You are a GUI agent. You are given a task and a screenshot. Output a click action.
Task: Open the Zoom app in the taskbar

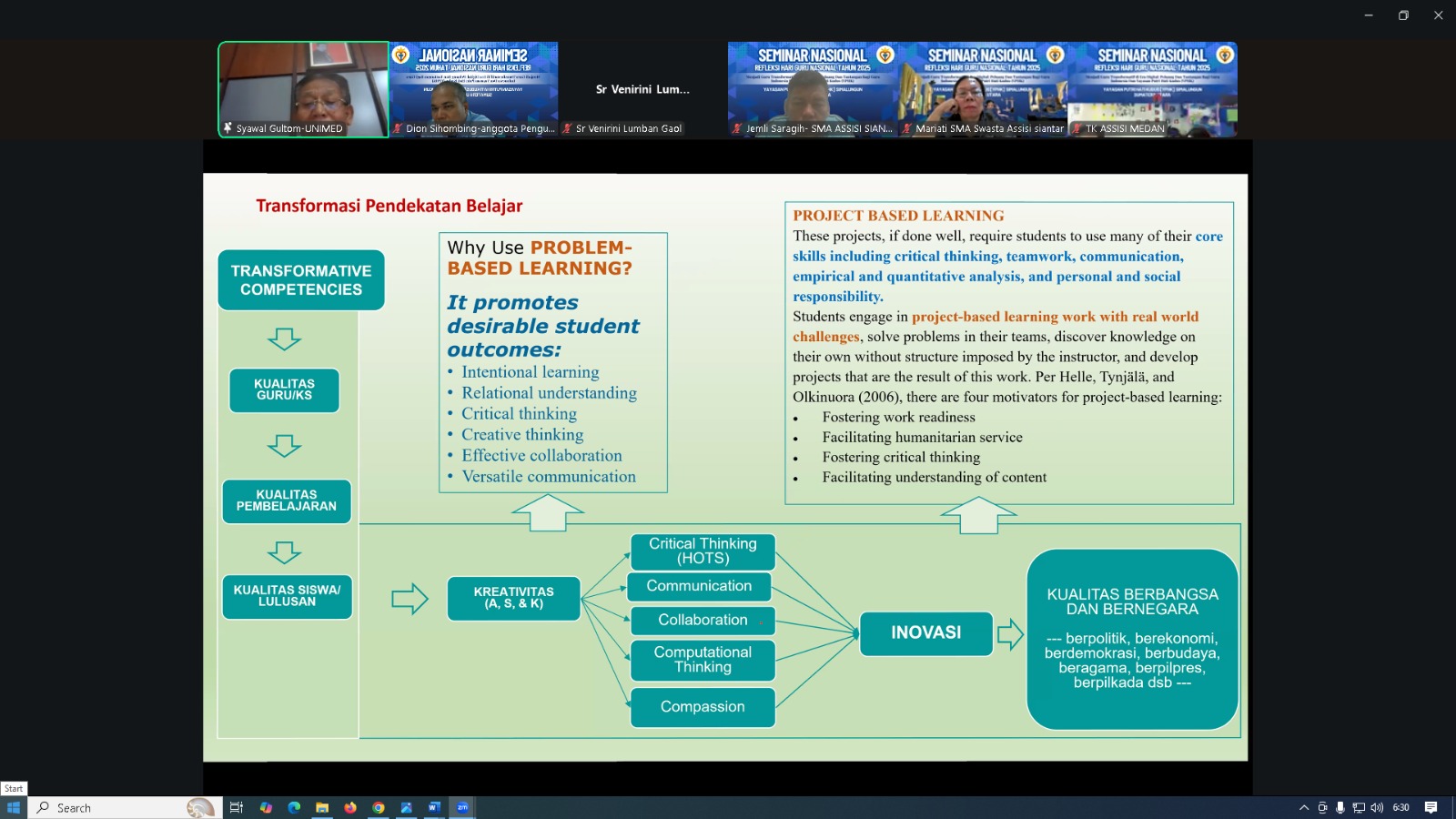coord(462,807)
